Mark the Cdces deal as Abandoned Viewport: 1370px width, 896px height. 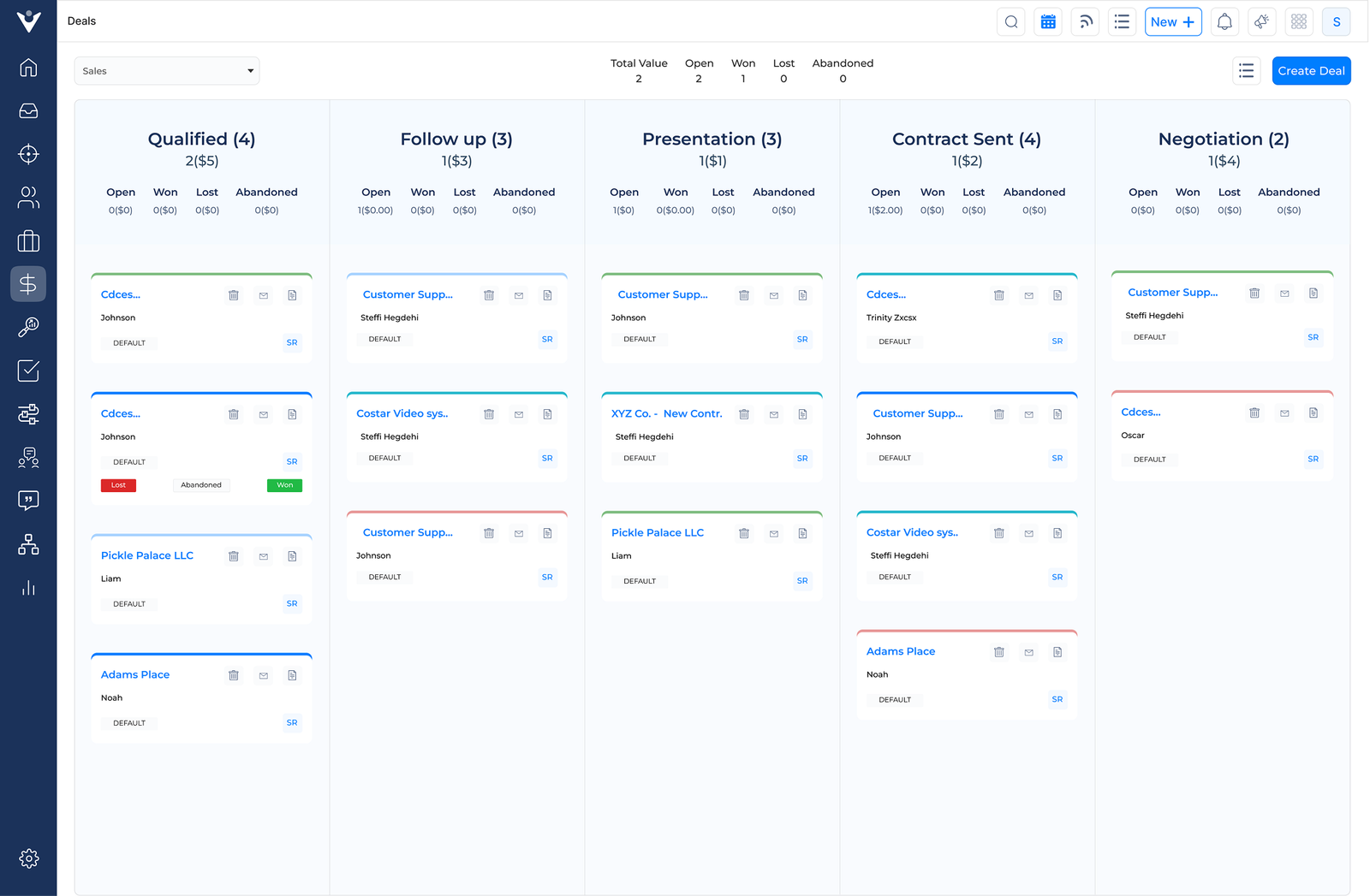click(x=201, y=485)
